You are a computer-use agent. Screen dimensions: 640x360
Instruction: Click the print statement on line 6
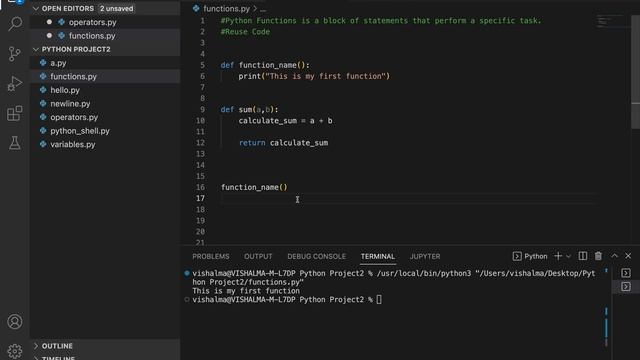coord(314,76)
